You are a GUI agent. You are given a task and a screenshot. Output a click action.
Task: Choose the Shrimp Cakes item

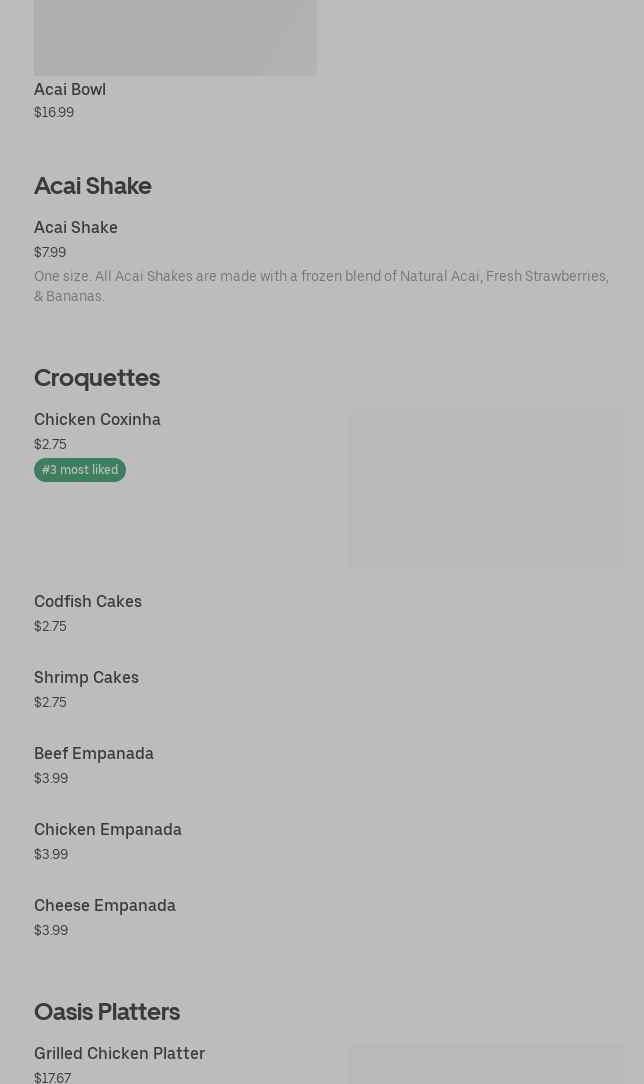point(86,677)
